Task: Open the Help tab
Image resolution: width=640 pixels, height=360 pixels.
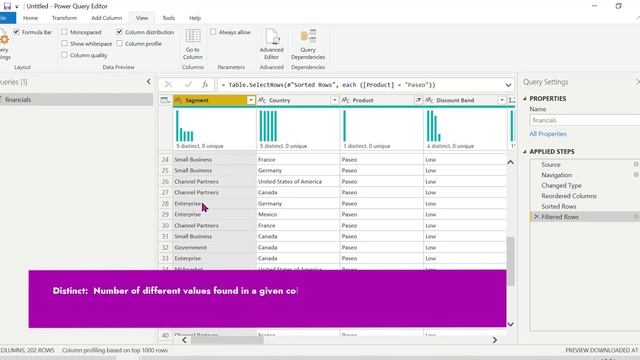Action: (195, 18)
